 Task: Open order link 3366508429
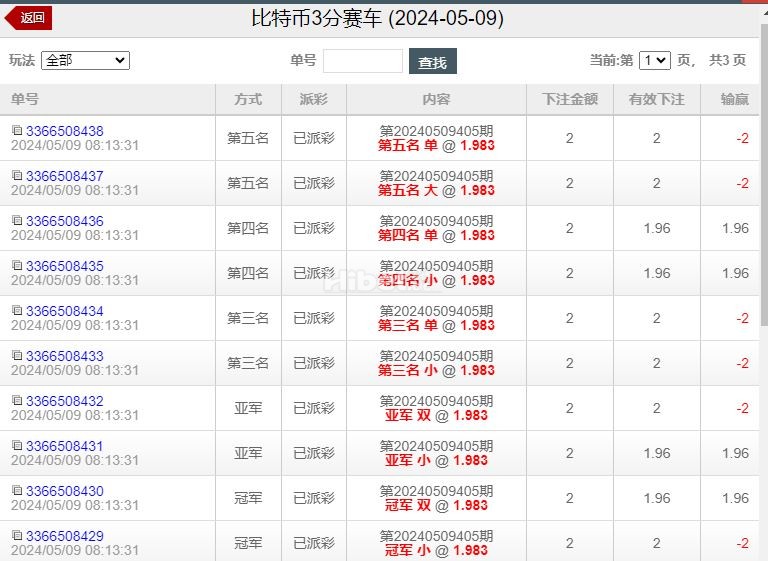[65, 536]
